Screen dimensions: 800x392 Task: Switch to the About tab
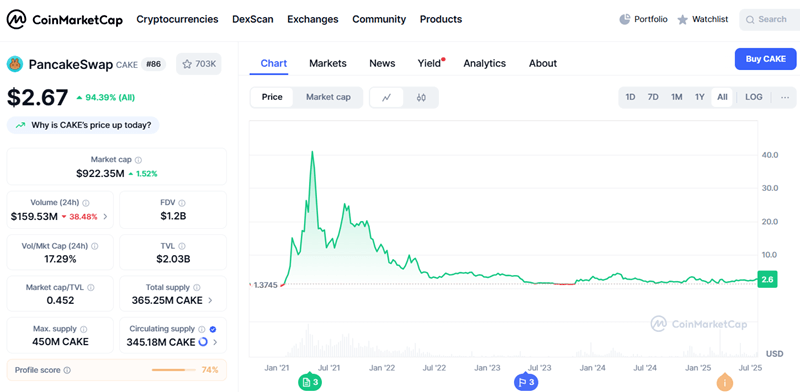[543, 63]
